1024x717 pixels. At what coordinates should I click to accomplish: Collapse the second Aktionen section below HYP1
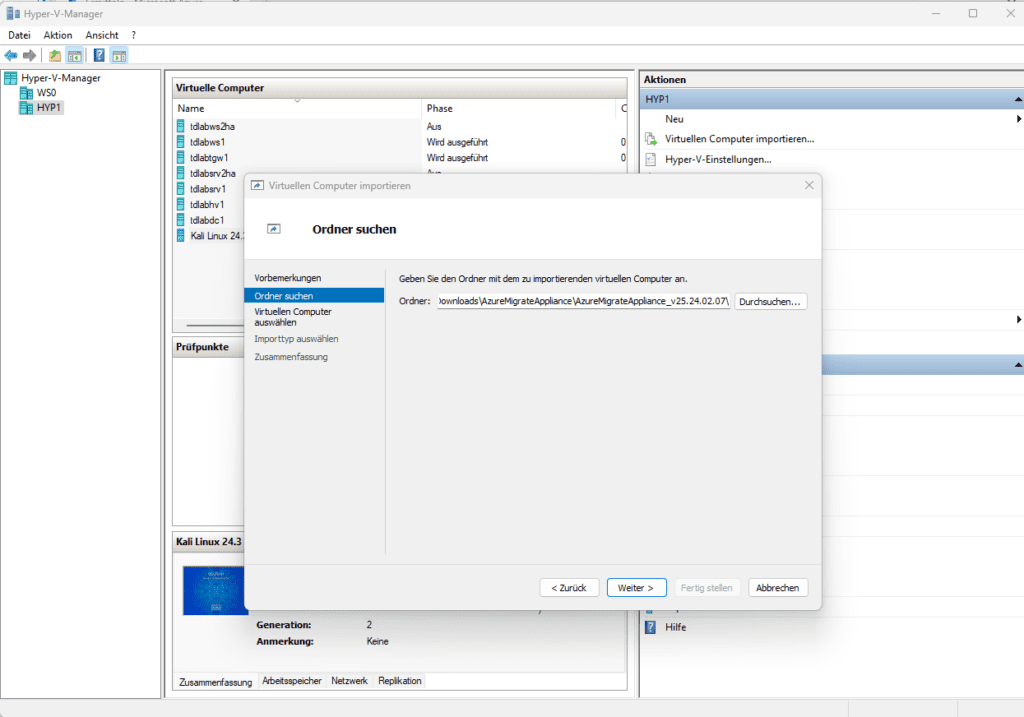1017,365
